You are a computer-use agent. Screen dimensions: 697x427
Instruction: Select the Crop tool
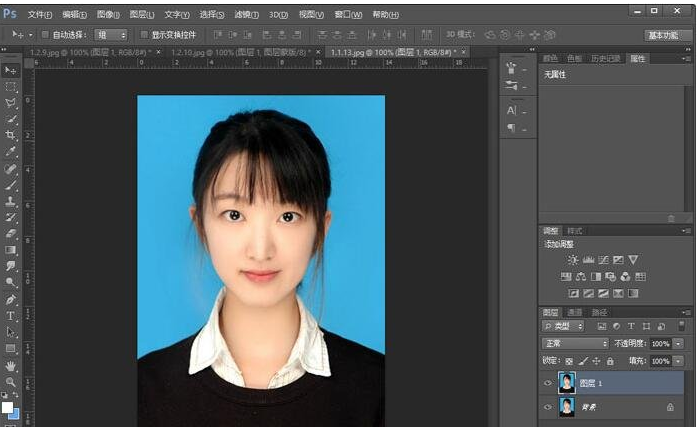click(x=11, y=135)
